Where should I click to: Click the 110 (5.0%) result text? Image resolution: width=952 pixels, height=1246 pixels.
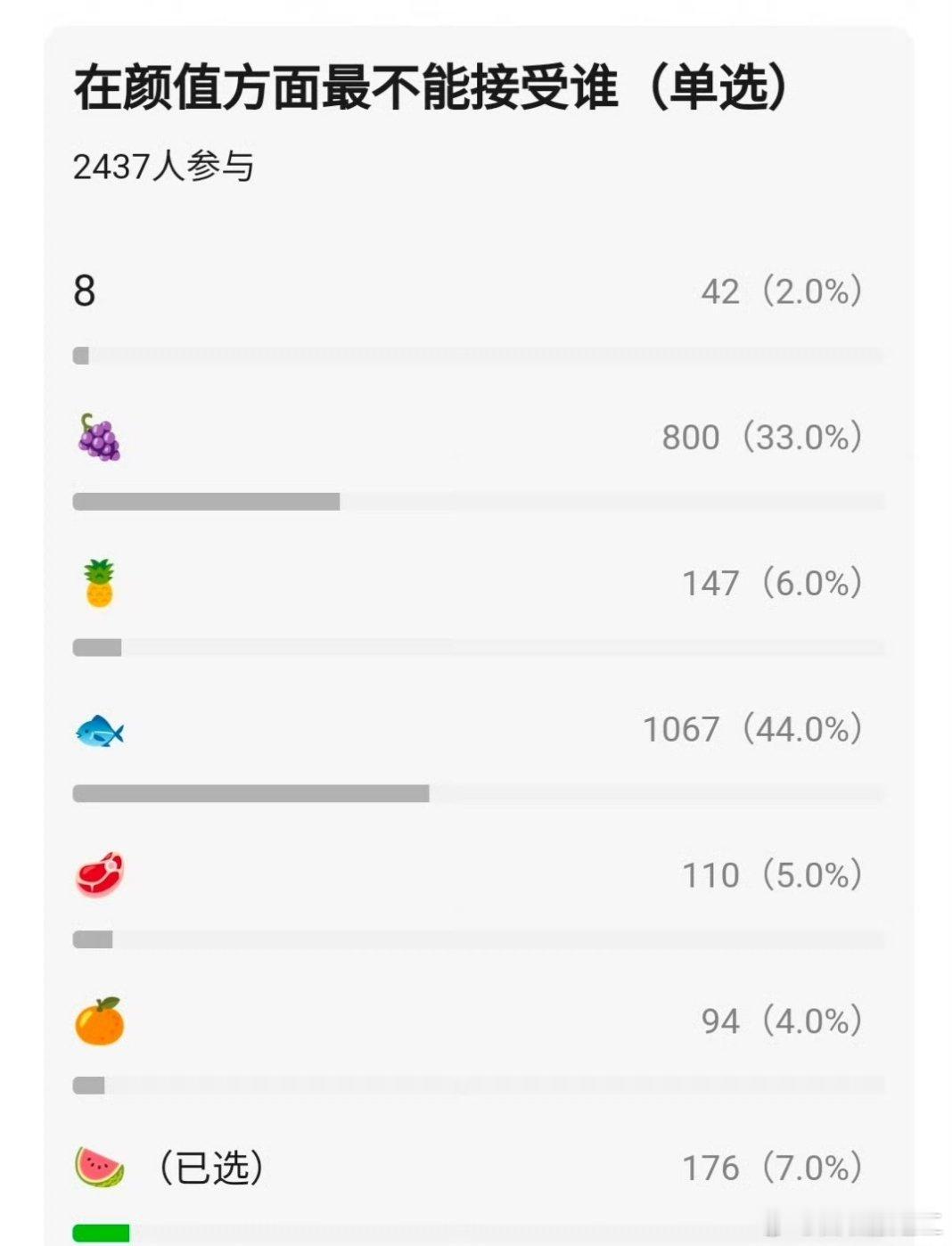coord(772,875)
